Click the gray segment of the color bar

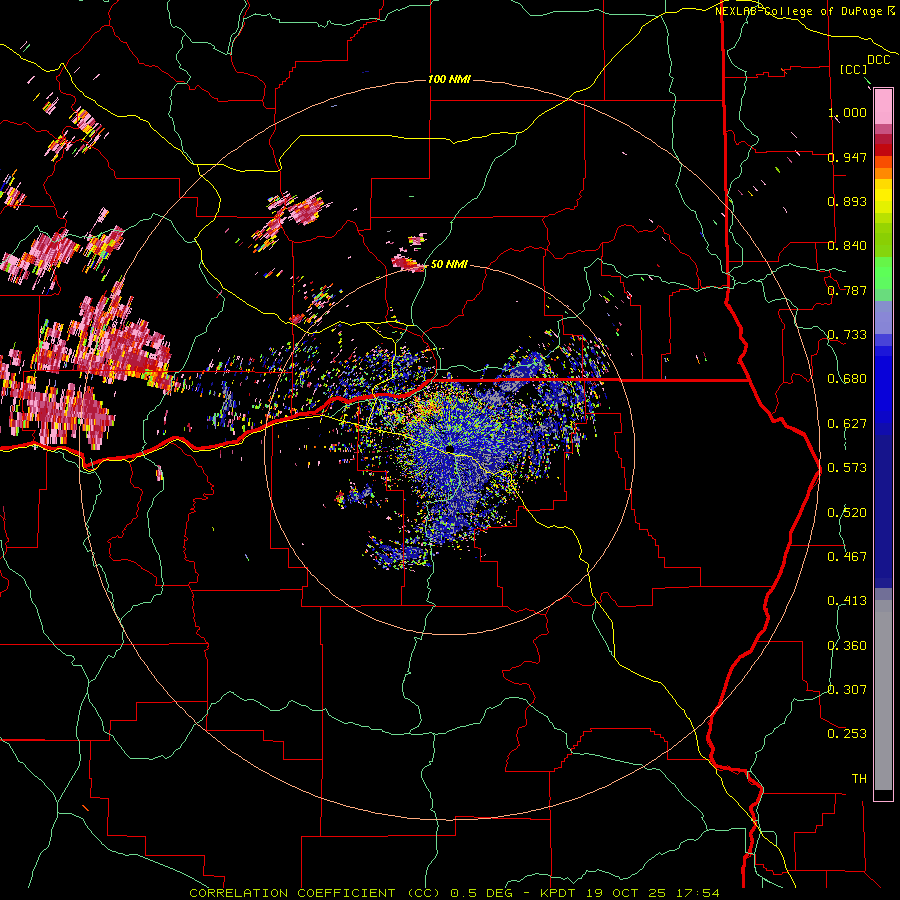click(x=883, y=695)
